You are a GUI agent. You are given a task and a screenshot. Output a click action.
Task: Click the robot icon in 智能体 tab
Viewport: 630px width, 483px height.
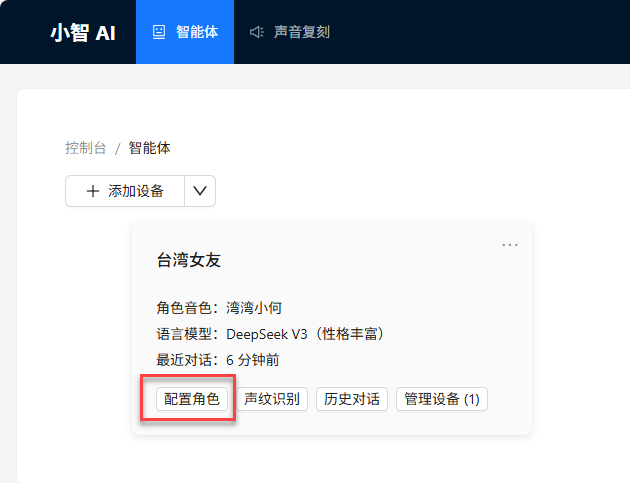159,32
